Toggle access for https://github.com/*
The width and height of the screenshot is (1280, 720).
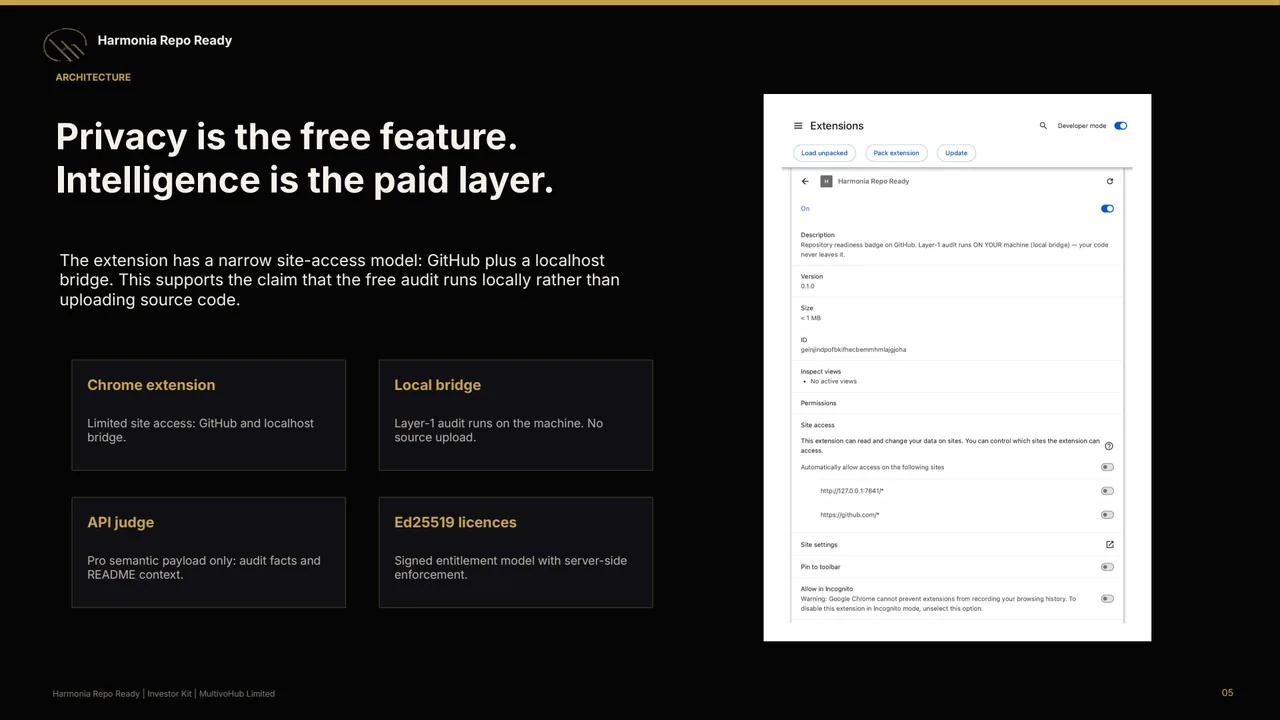click(x=1107, y=515)
